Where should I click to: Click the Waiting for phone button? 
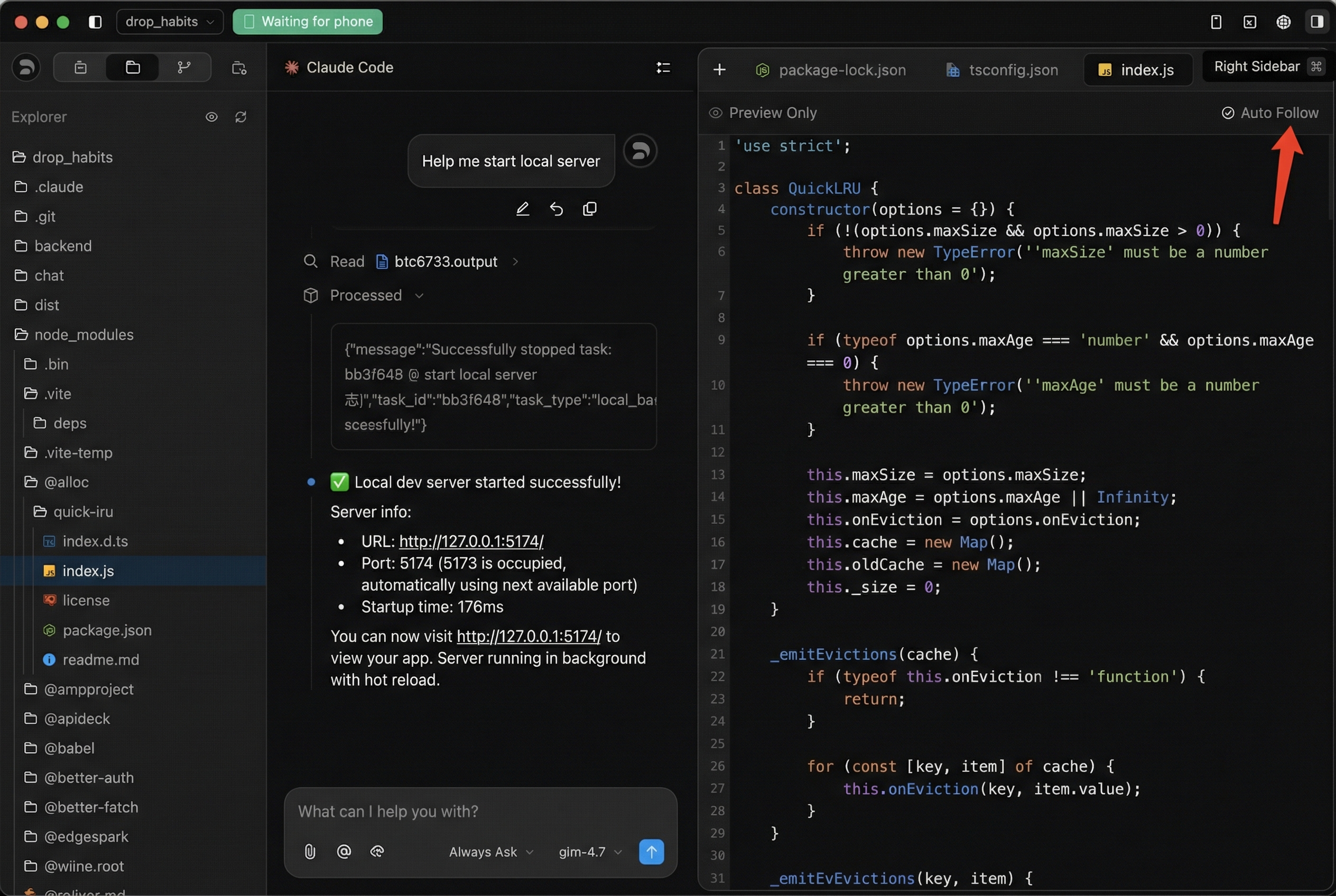click(x=308, y=22)
